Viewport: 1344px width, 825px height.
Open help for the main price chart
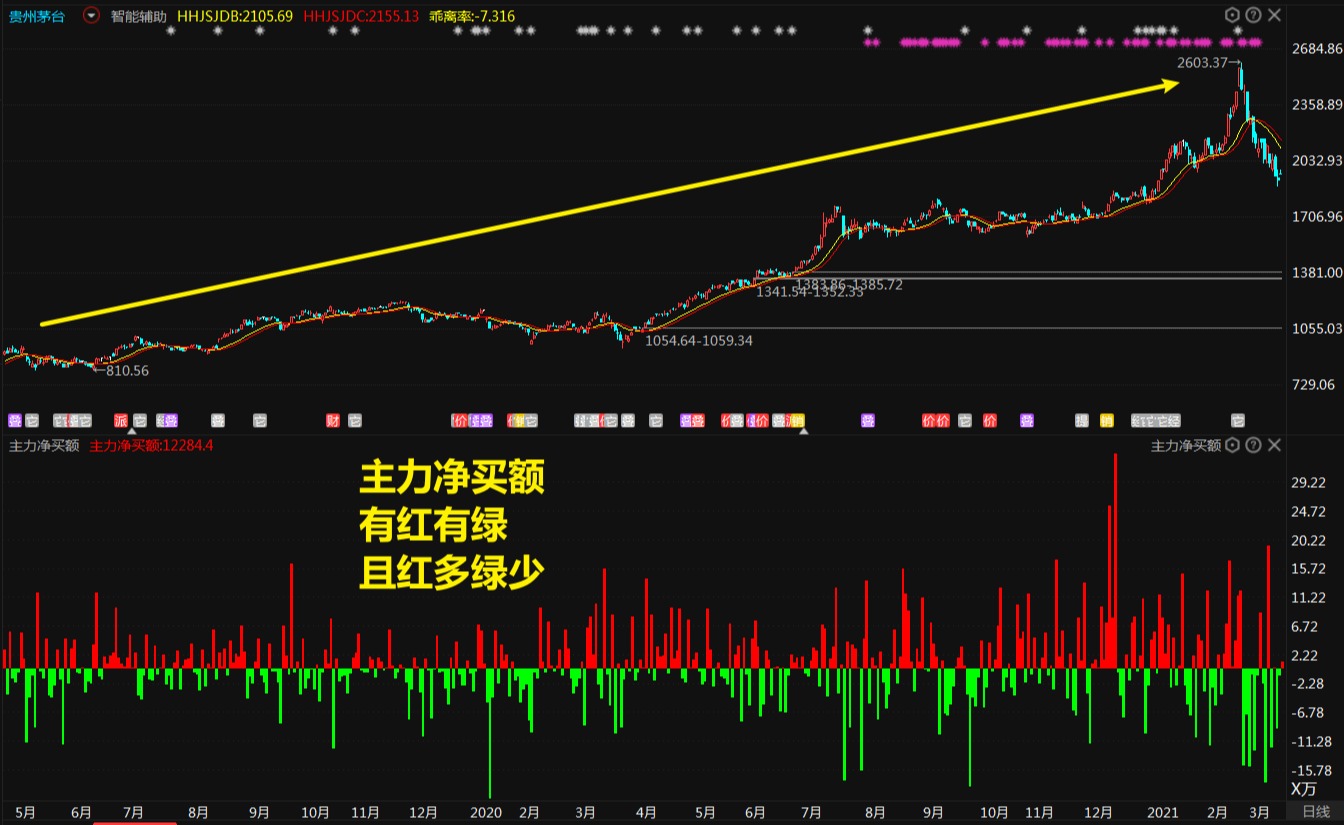[1253, 15]
